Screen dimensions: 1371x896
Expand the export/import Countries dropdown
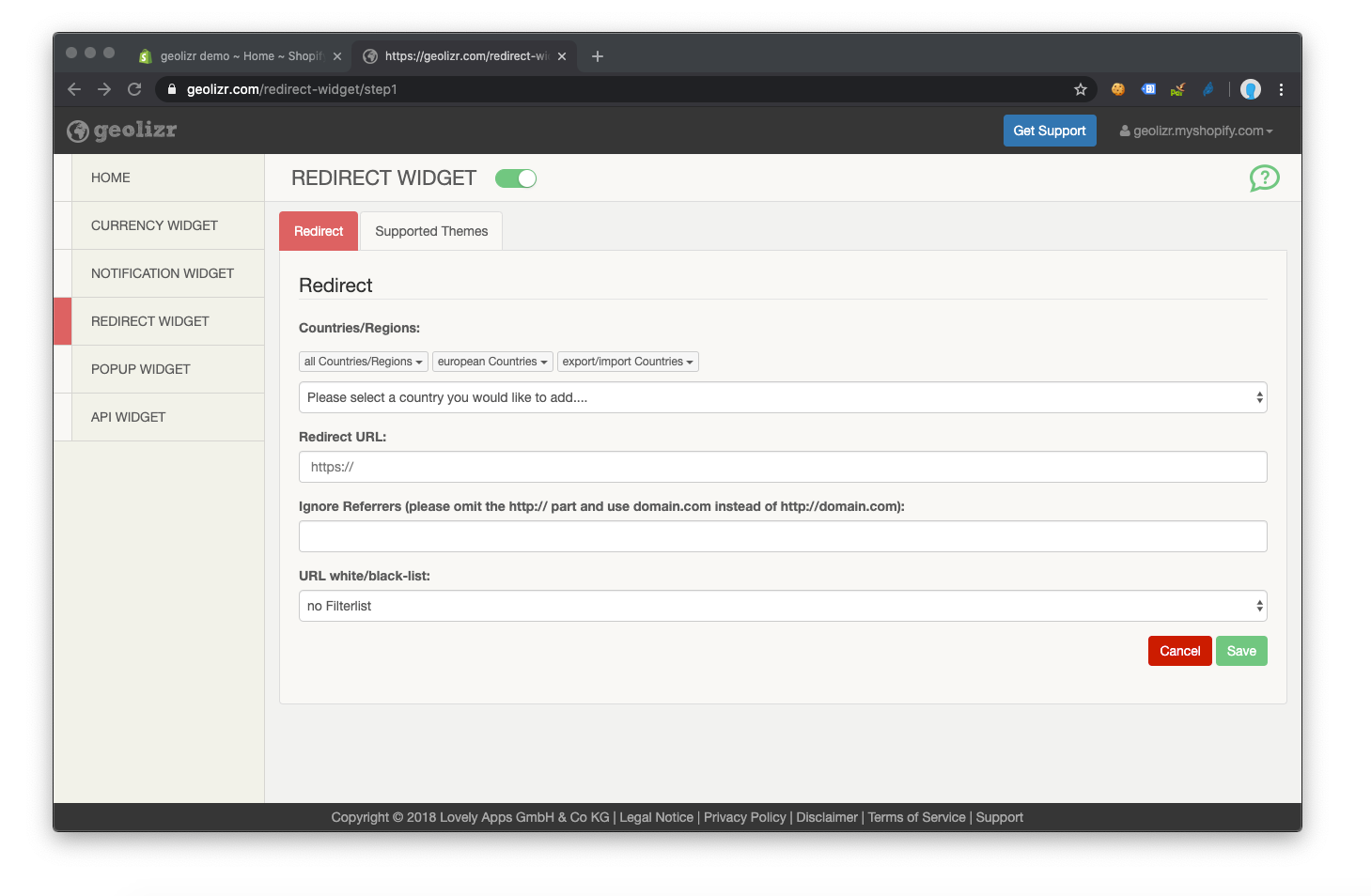pos(628,362)
